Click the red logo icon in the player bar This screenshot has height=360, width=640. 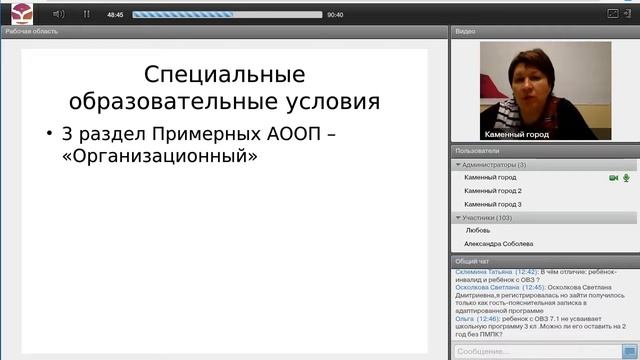click(22, 13)
